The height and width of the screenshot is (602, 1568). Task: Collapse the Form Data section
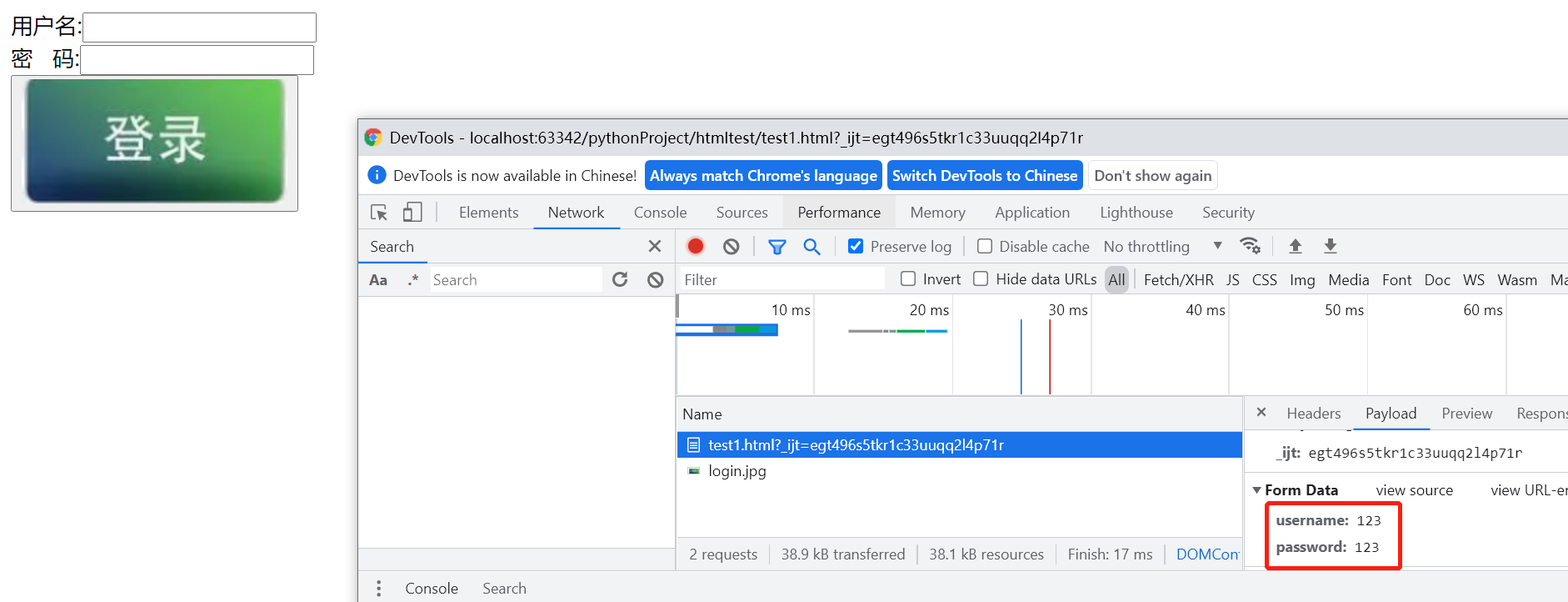tap(1256, 490)
